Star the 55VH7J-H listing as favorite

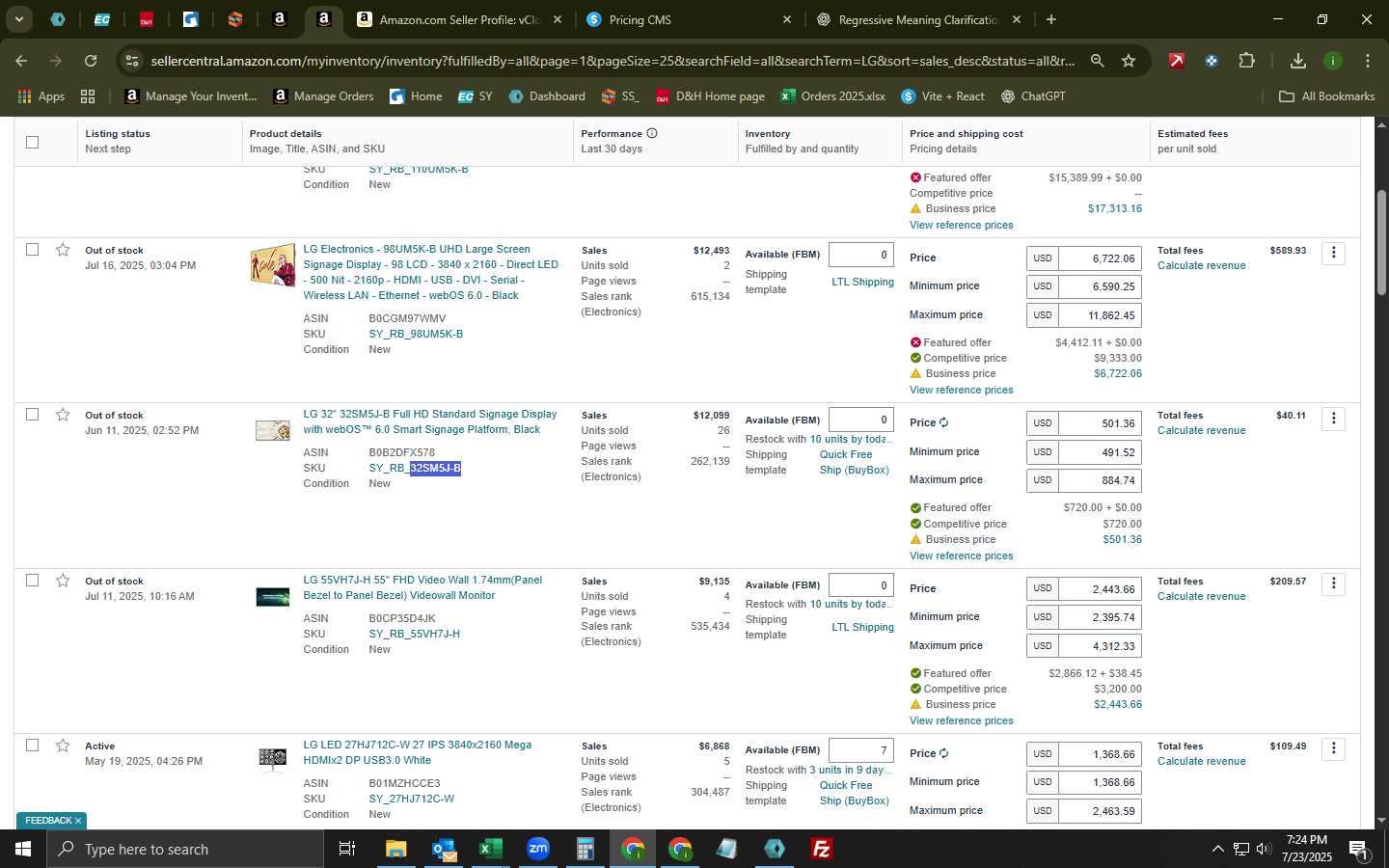(63, 581)
